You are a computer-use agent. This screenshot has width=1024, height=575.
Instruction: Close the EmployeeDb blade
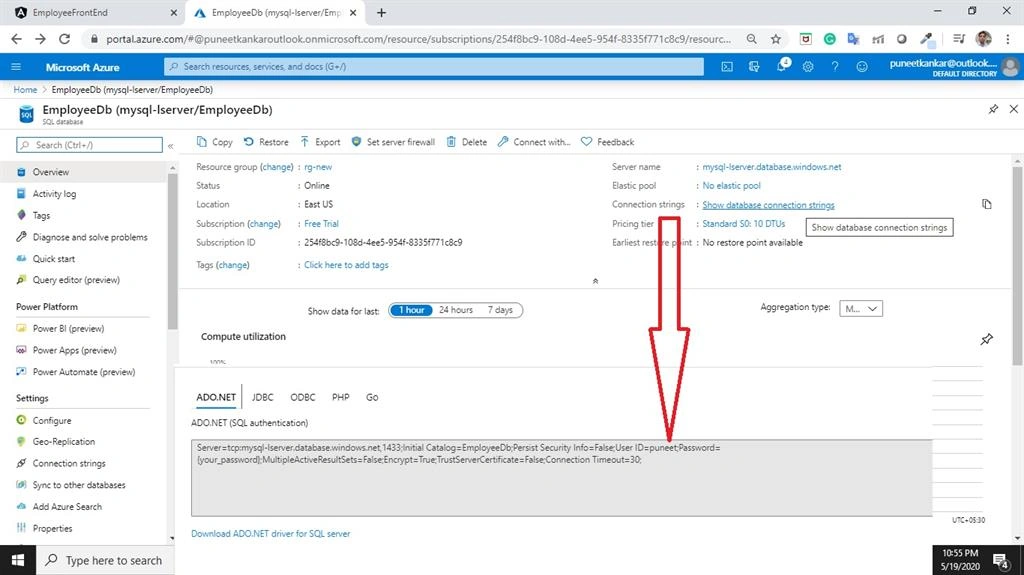1014,109
